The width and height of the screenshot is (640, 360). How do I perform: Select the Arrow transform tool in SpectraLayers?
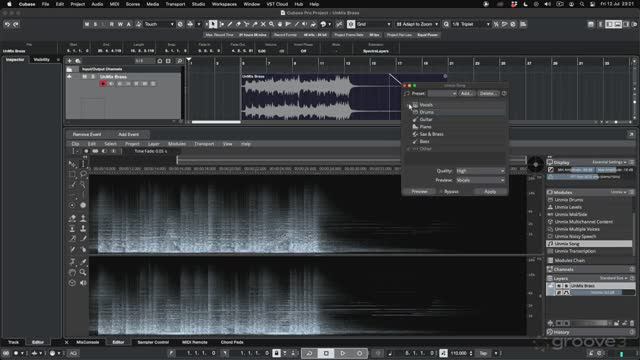tap(72, 164)
